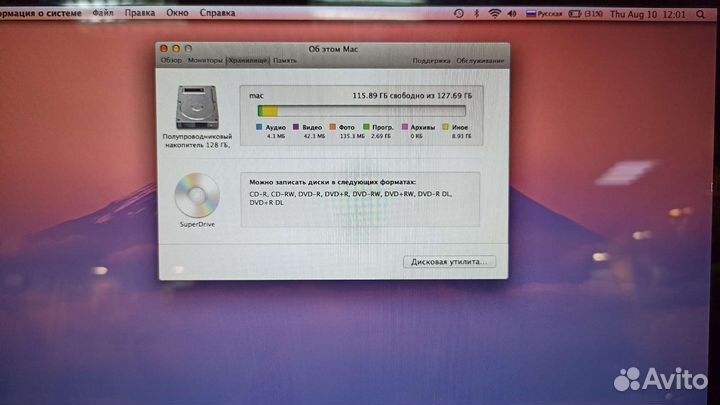Click '115.89 ГБ свободно из 127.69 ГБ'

pyautogui.click(x=412, y=96)
